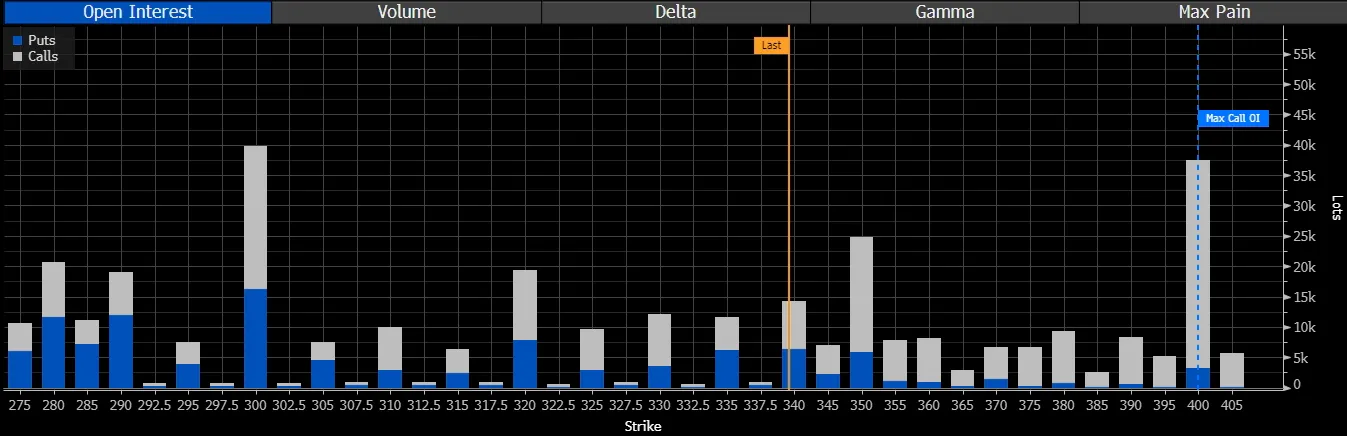
Task: Click the '10k' y-axis label
Action: point(1303,328)
